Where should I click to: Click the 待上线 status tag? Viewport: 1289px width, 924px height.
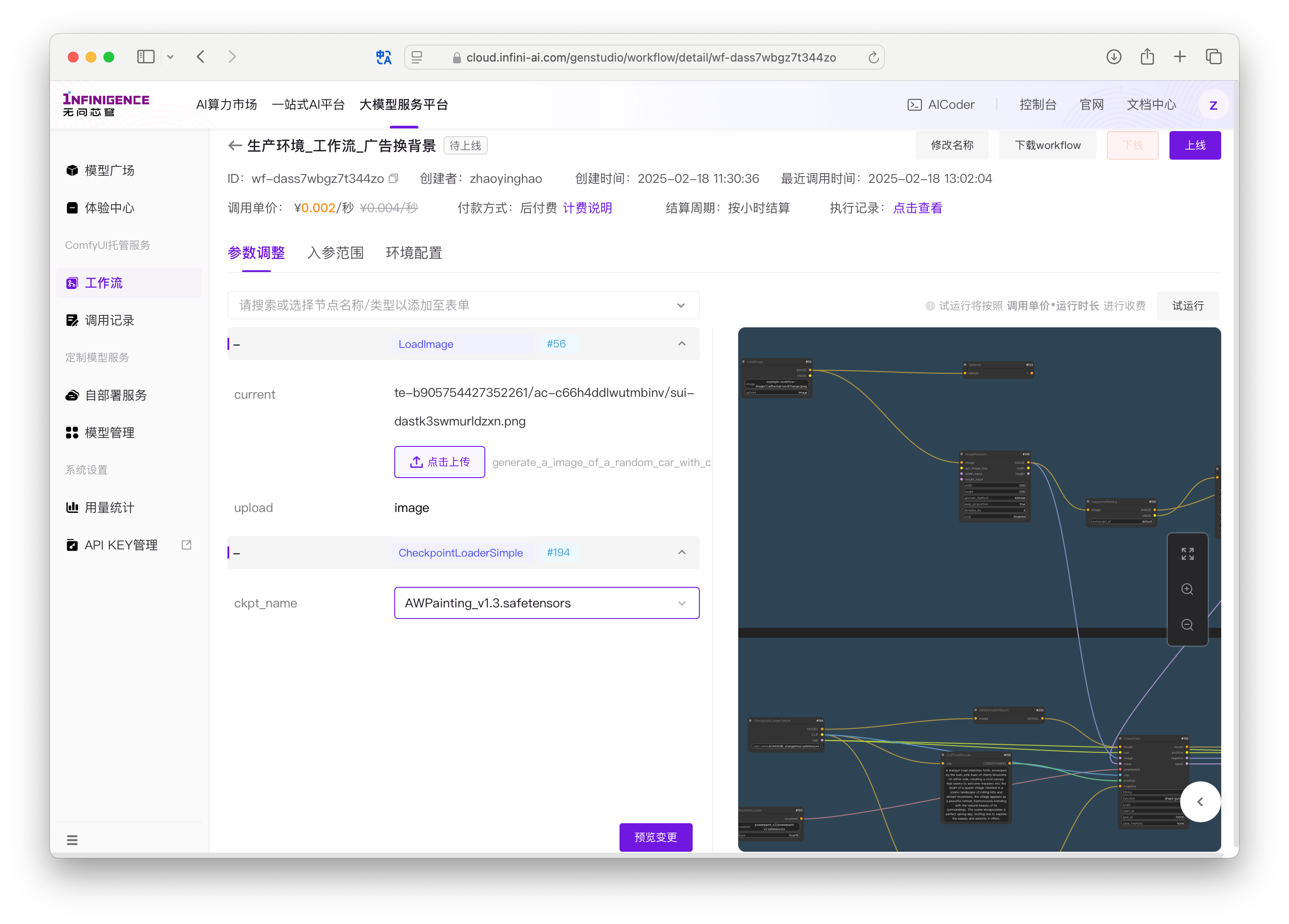point(465,145)
